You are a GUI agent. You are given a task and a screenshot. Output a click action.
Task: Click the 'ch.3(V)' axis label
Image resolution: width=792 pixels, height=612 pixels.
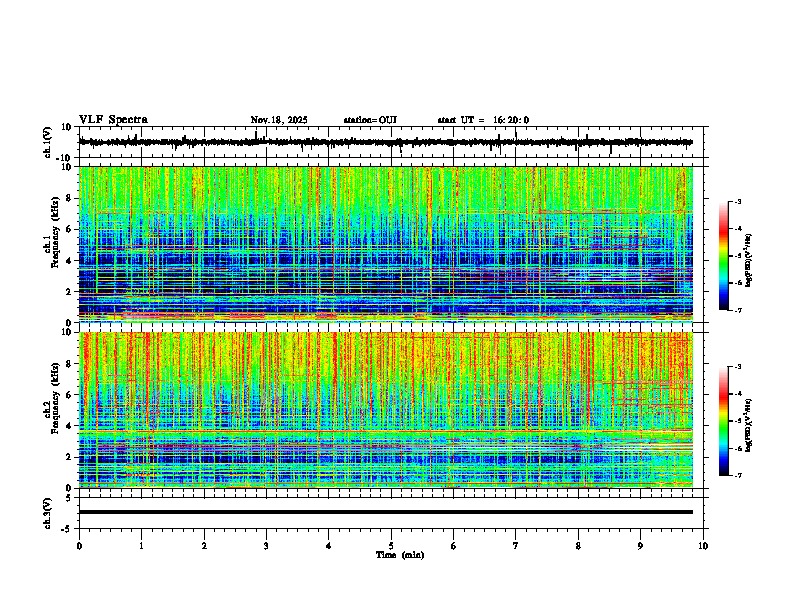click(48, 513)
